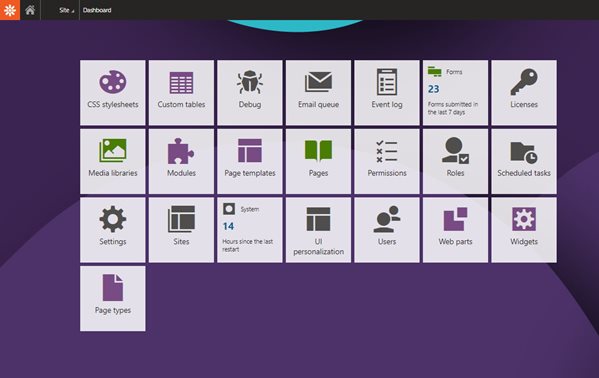Image resolution: width=599 pixels, height=378 pixels.
Task: Launch the Debug bug tile
Action: click(x=250, y=92)
